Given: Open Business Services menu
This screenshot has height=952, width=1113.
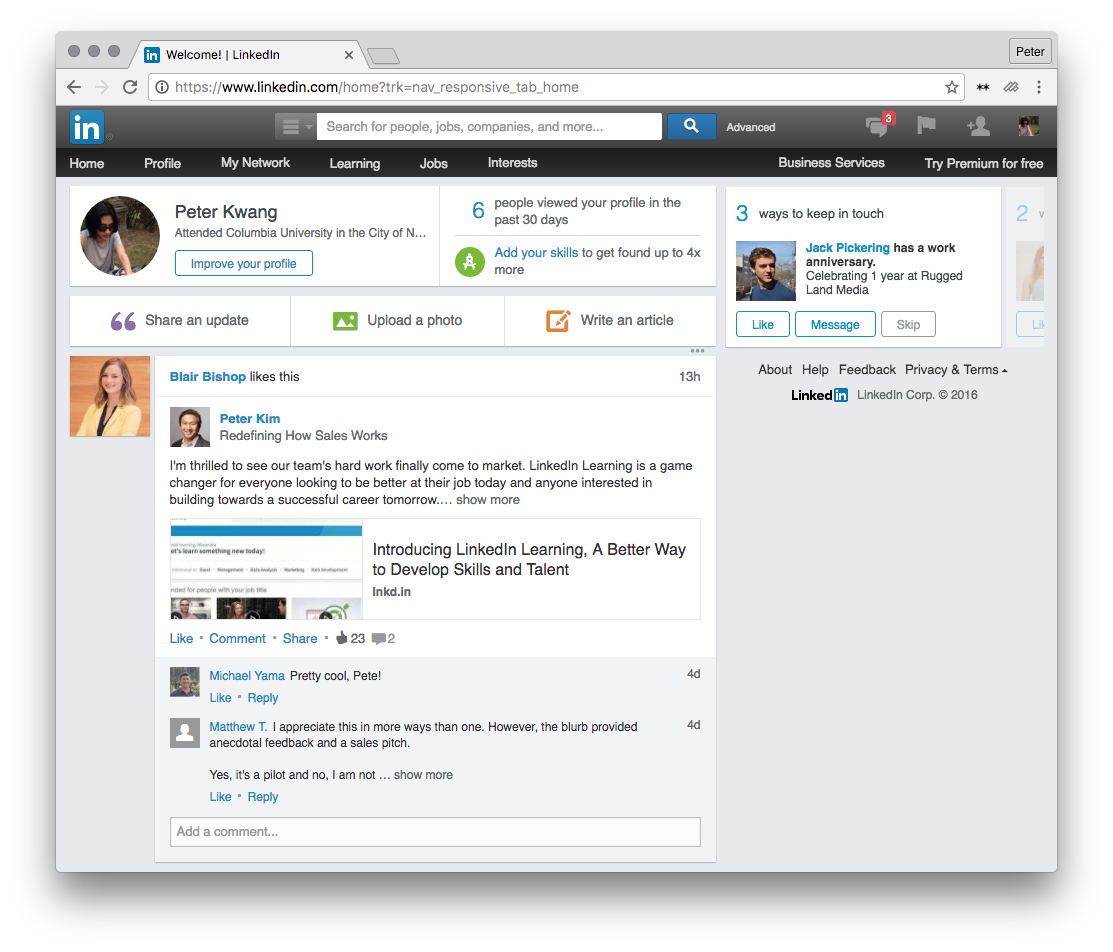Looking at the screenshot, I should pyautogui.click(x=831, y=163).
